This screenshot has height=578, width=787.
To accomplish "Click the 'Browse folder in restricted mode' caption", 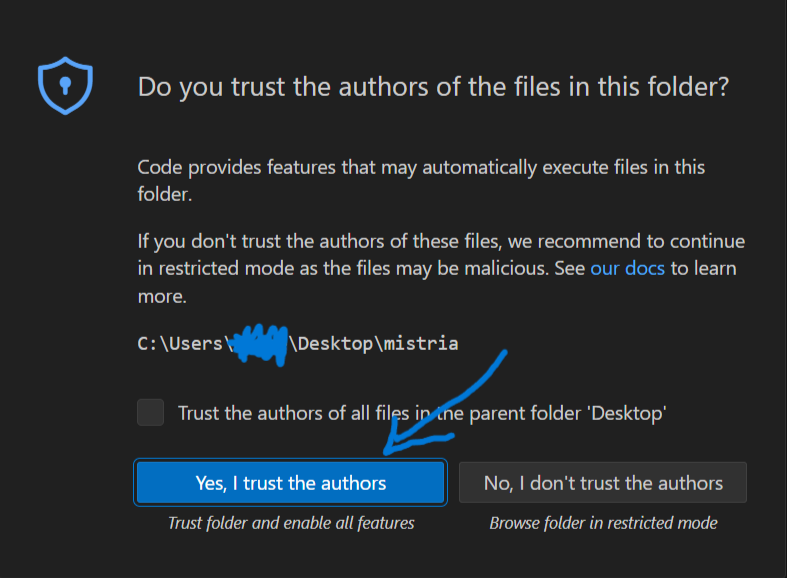I will tap(603, 523).
